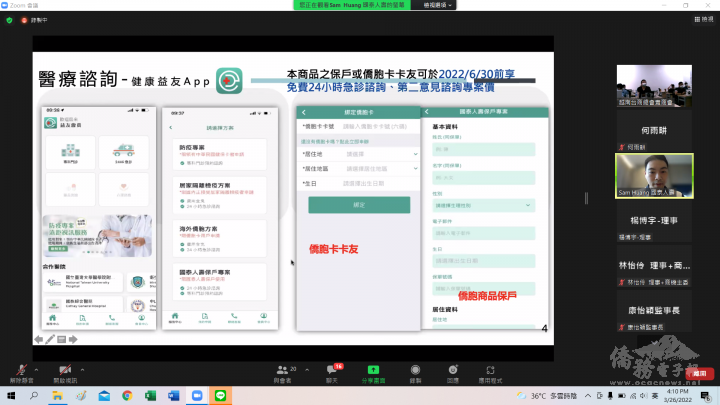Open File Explorer from taskbar
The height and width of the screenshot is (405, 720).
click(x=57, y=396)
